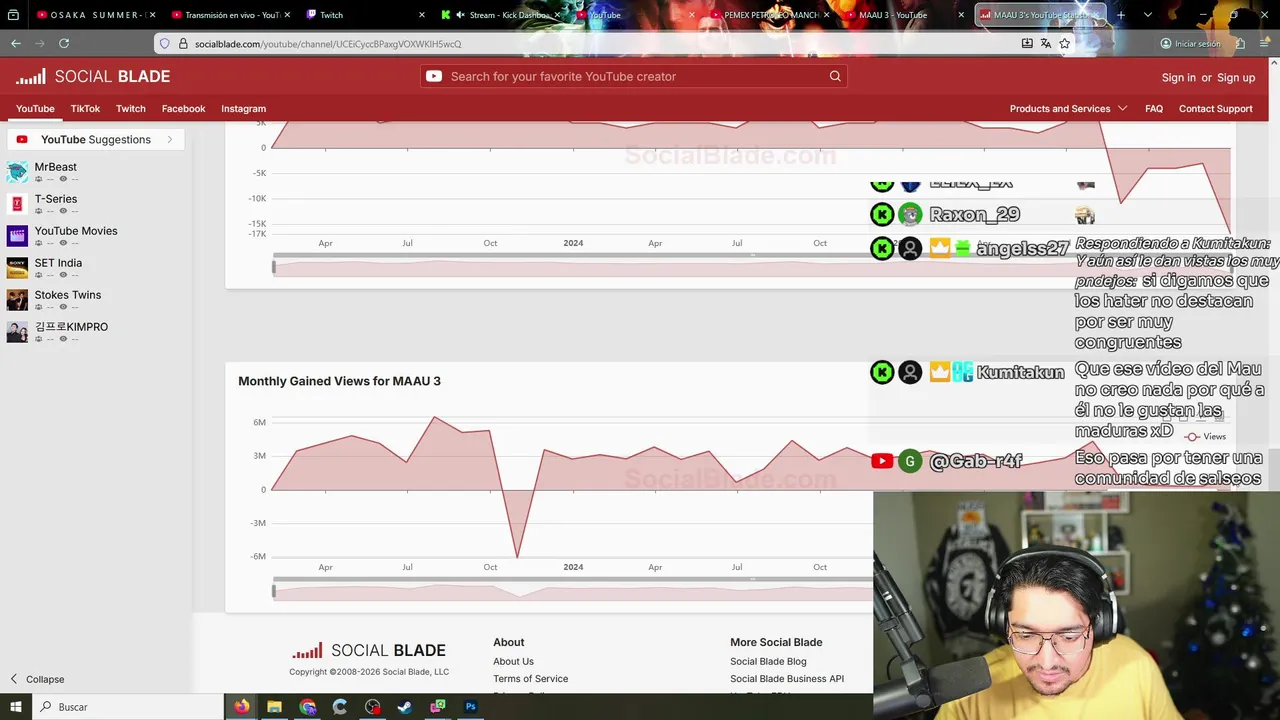Open the FAQ link
The image size is (1280, 720).
coord(1154,109)
